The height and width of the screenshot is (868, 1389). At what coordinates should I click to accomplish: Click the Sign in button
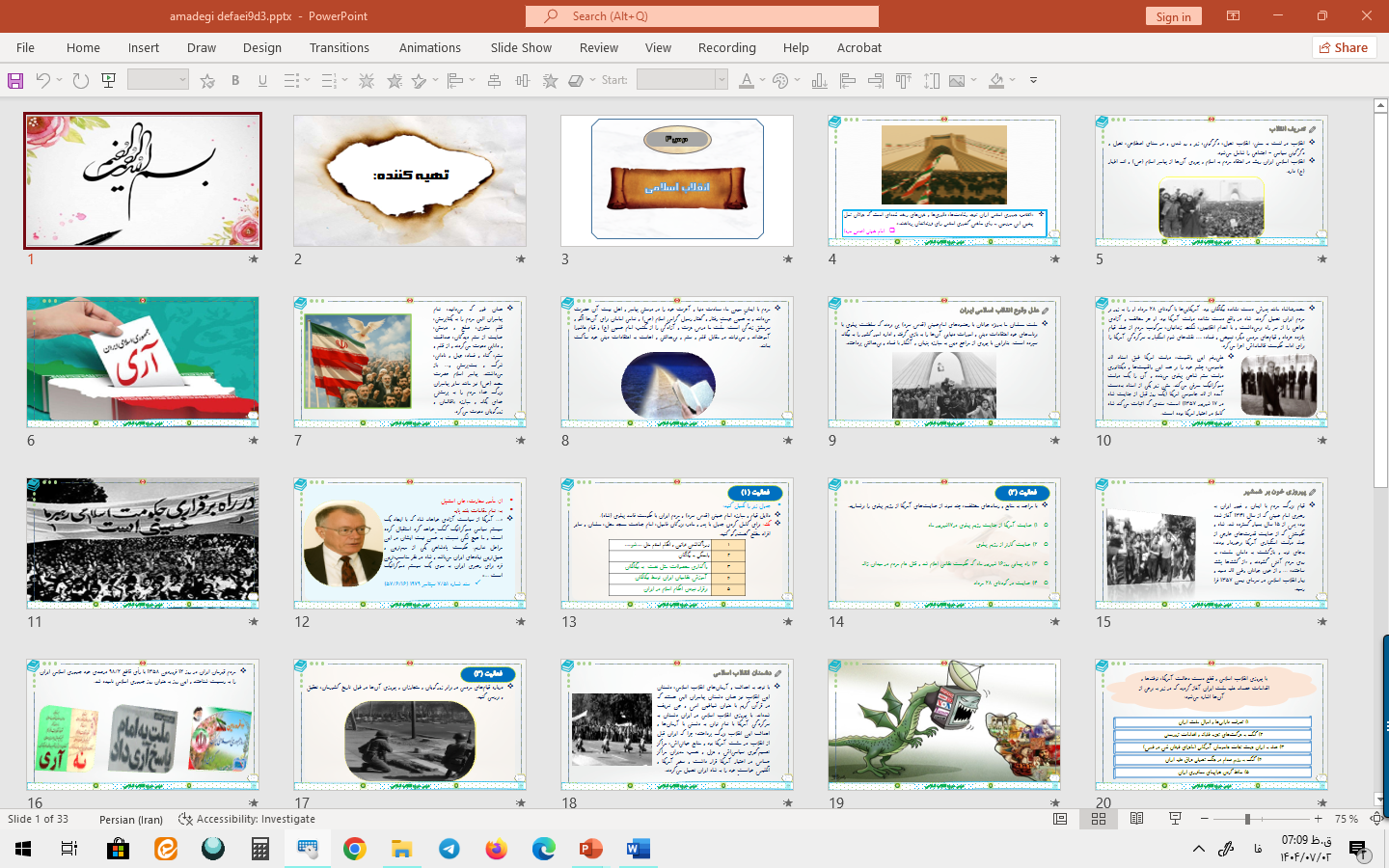[1173, 16]
